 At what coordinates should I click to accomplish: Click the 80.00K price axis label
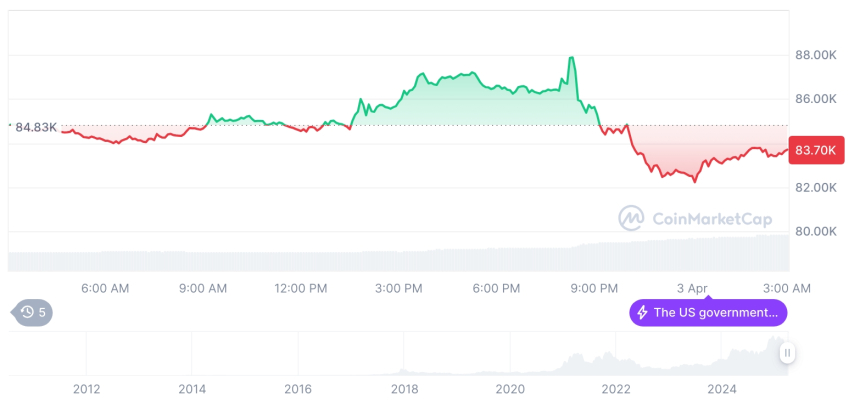click(815, 232)
